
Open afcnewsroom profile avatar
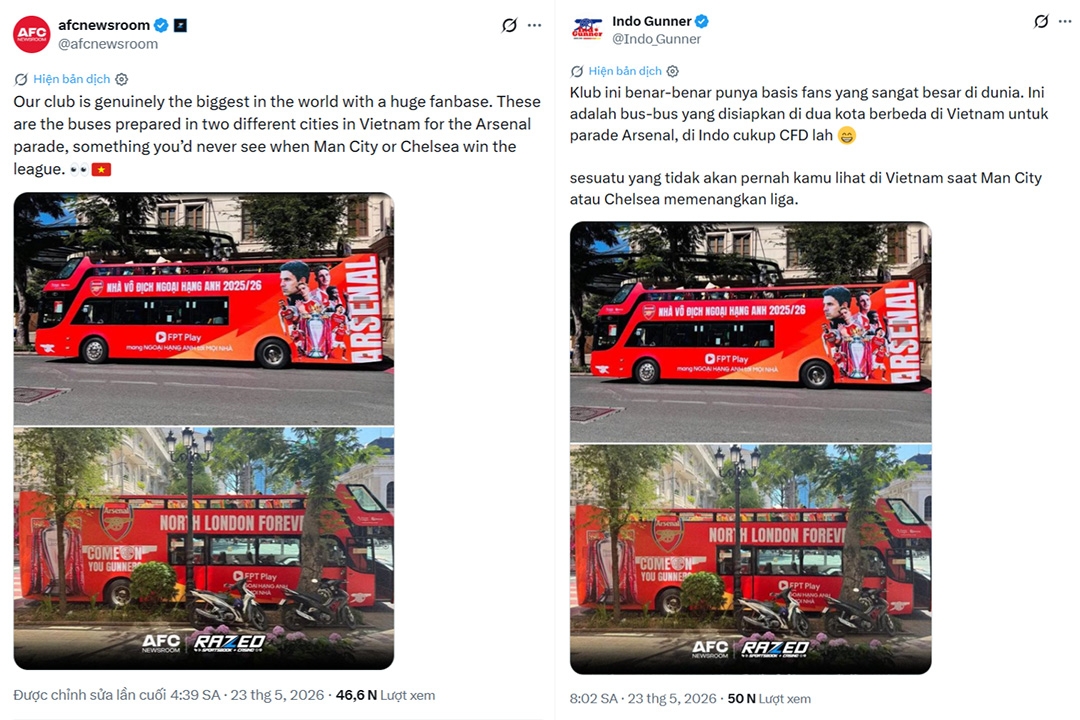coord(32,34)
